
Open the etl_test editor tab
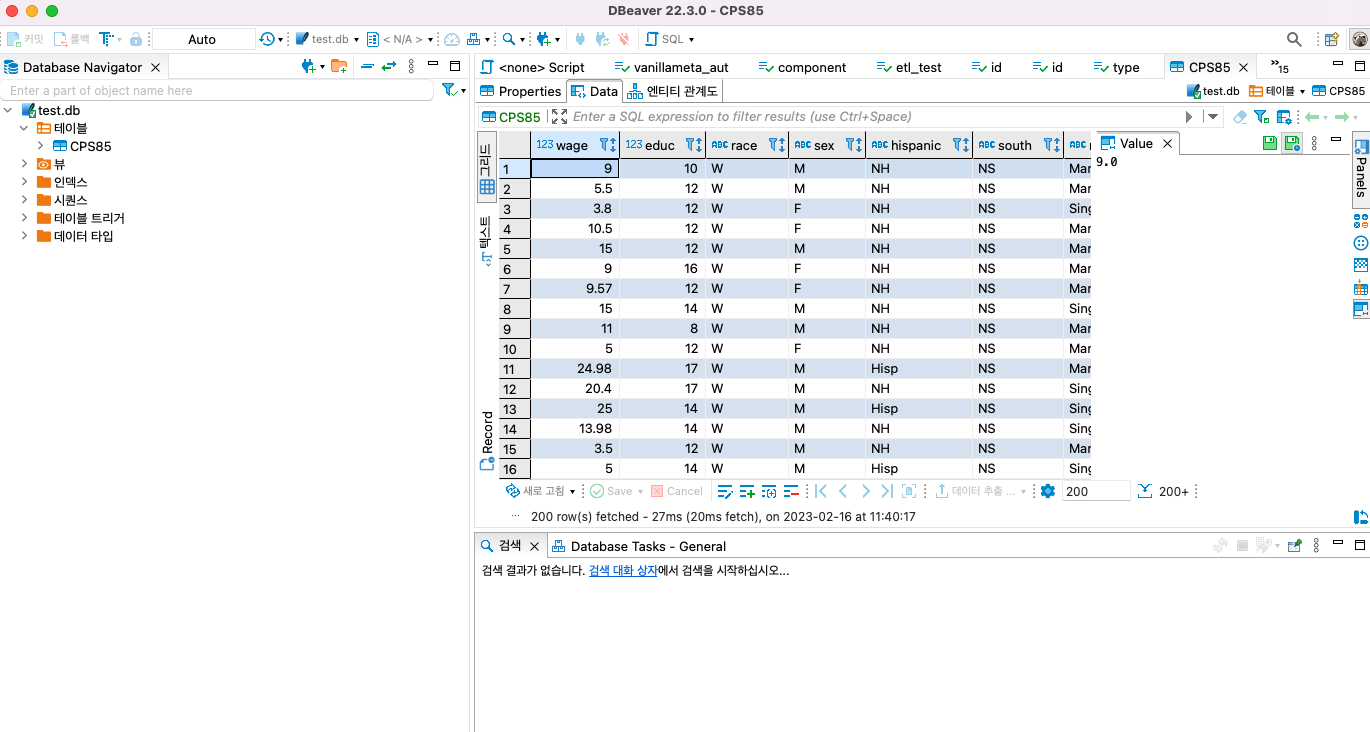[909, 67]
